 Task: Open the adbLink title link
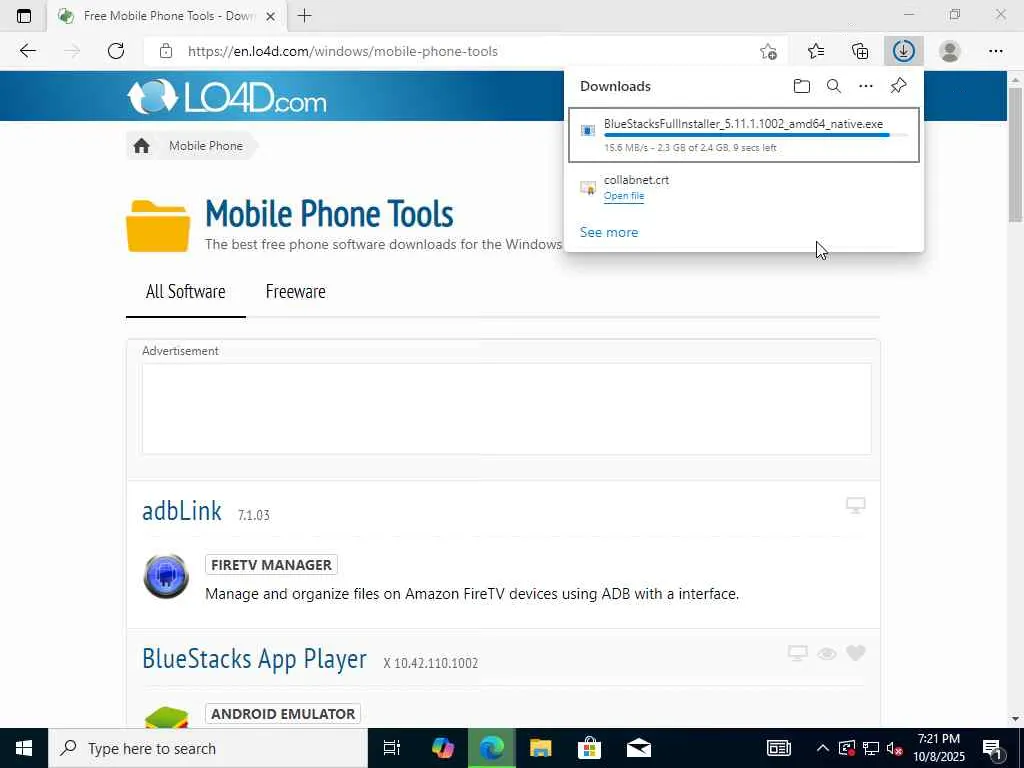tap(182, 511)
